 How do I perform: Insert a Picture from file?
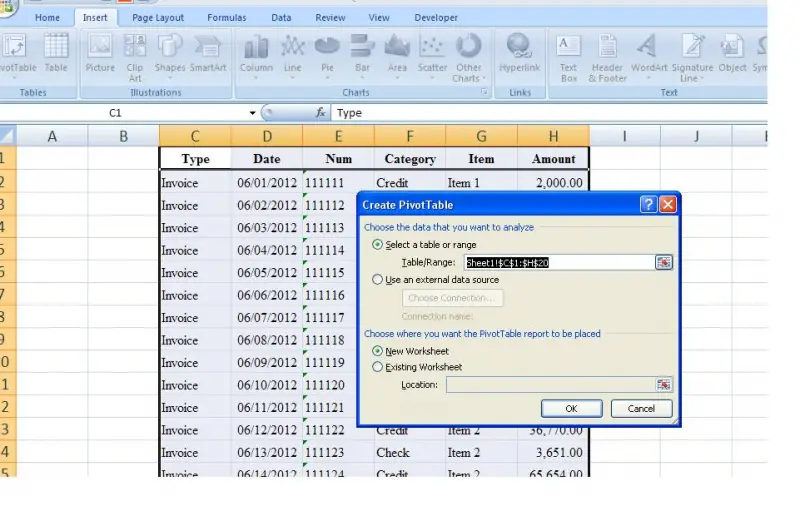click(99, 53)
